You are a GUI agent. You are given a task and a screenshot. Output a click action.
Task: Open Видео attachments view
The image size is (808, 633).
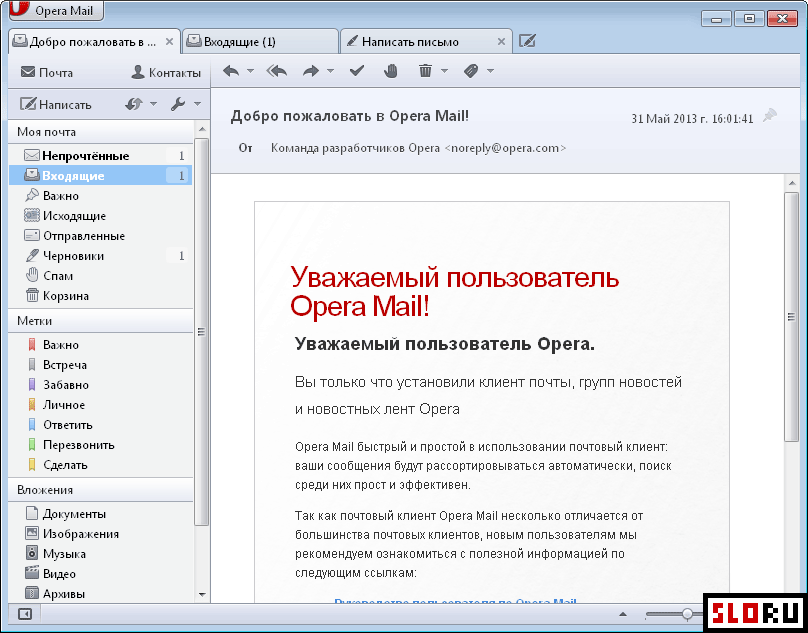tap(100, 574)
